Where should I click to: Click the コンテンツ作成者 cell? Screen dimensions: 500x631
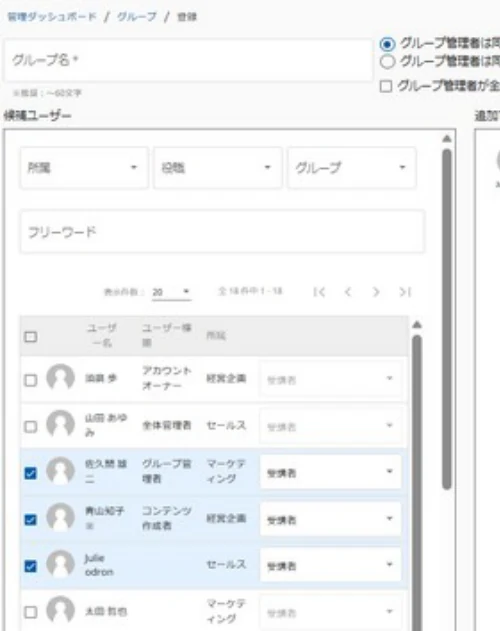pyautogui.click(x=166, y=518)
